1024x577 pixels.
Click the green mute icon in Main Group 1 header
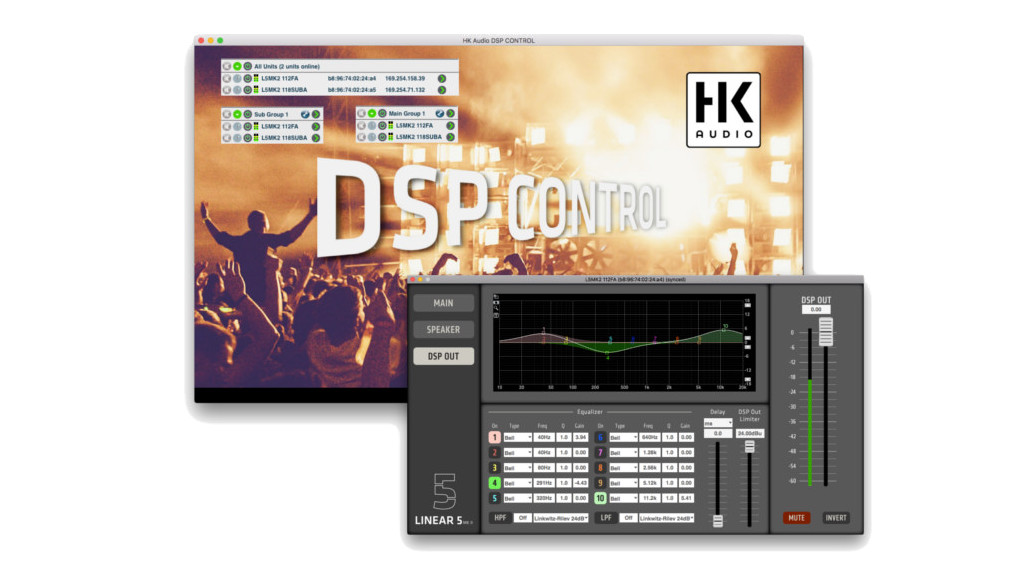pos(372,114)
